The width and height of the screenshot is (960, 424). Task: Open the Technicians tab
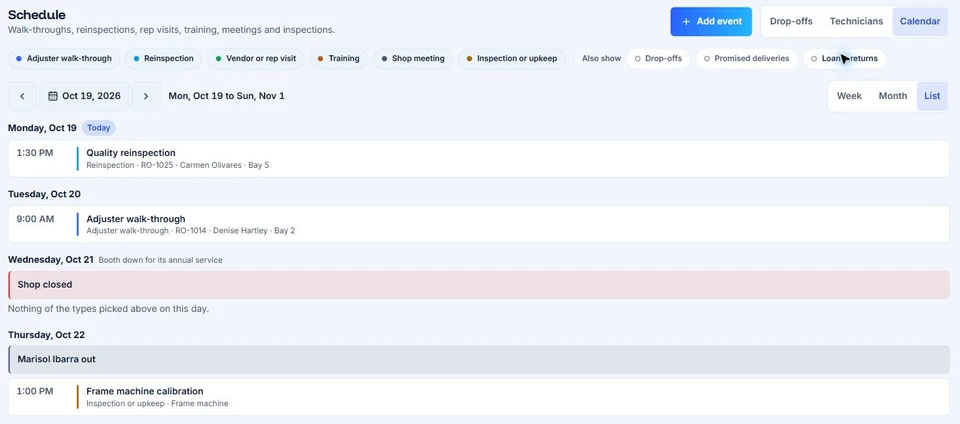click(856, 21)
